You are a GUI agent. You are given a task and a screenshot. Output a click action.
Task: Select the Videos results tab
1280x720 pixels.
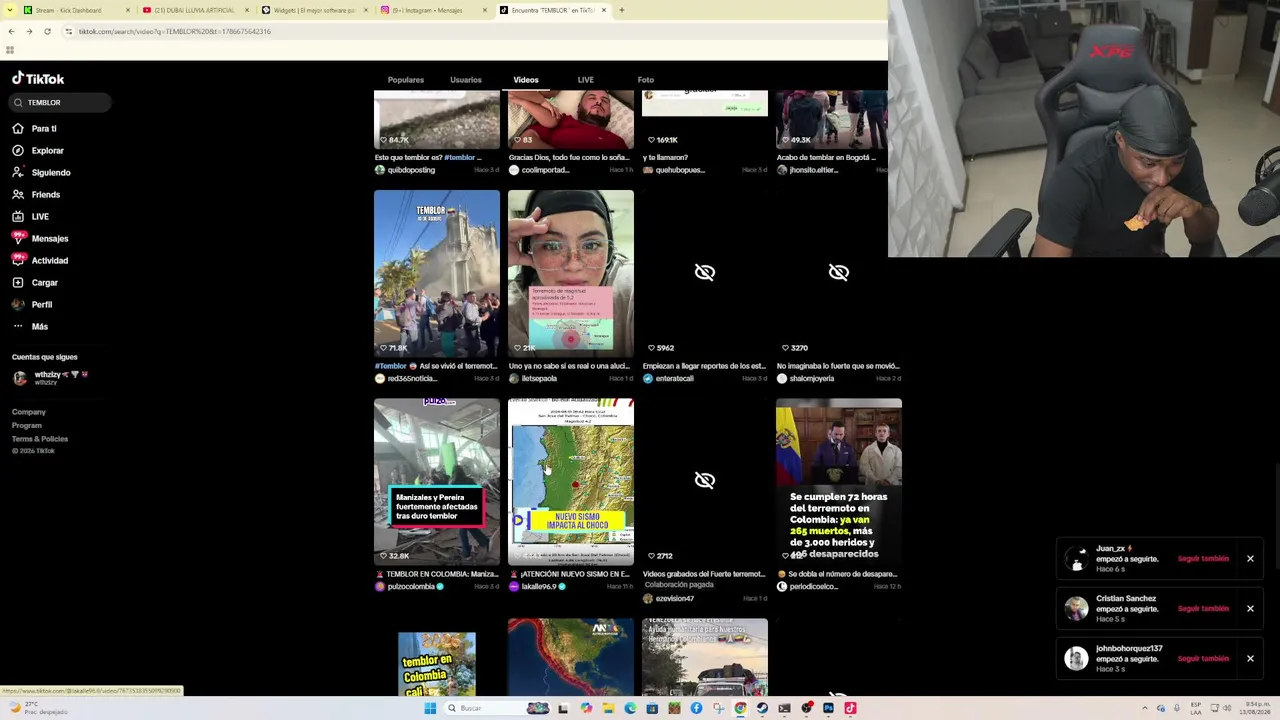[526, 80]
